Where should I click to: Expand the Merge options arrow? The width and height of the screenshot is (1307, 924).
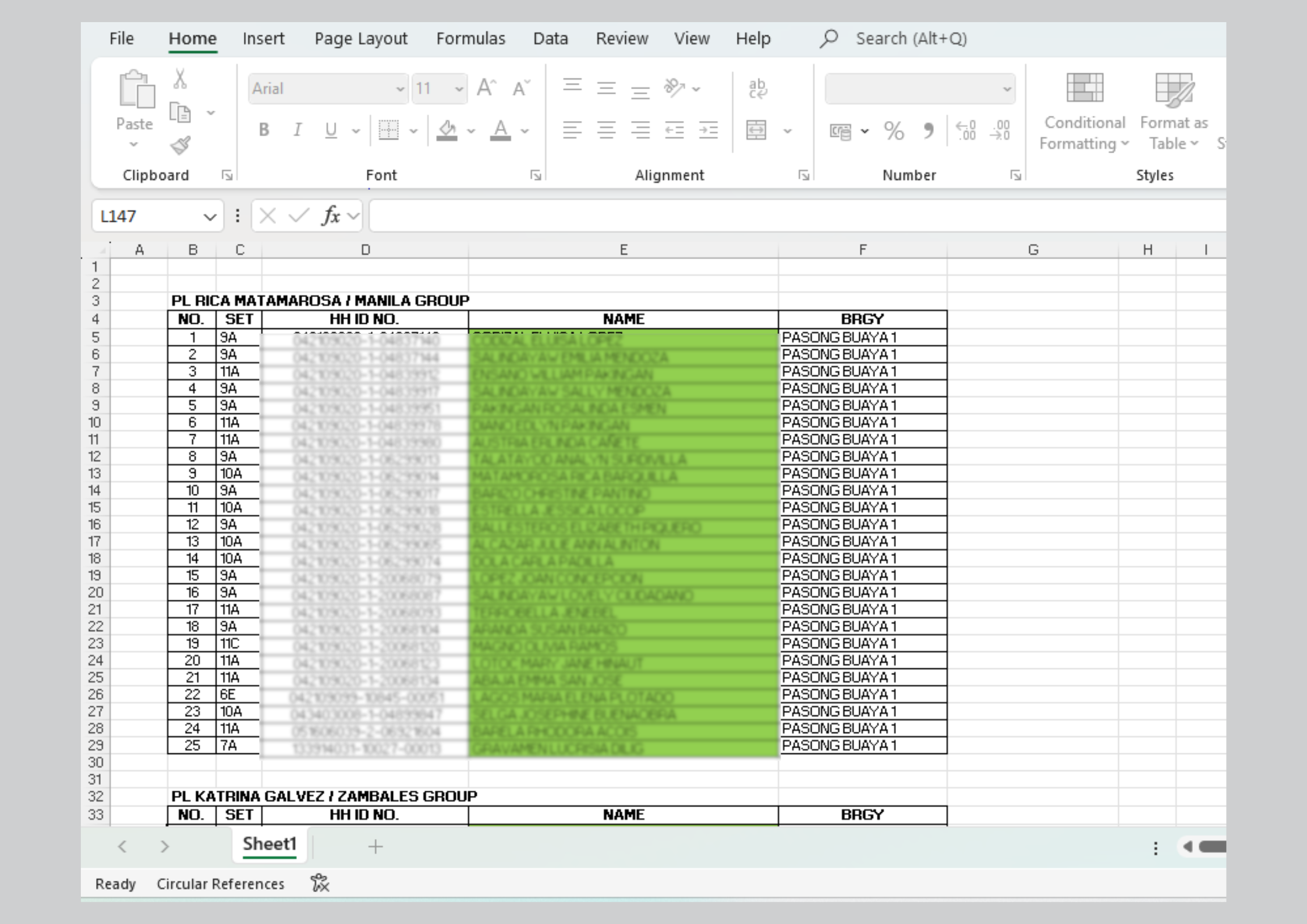click(787, 131)
